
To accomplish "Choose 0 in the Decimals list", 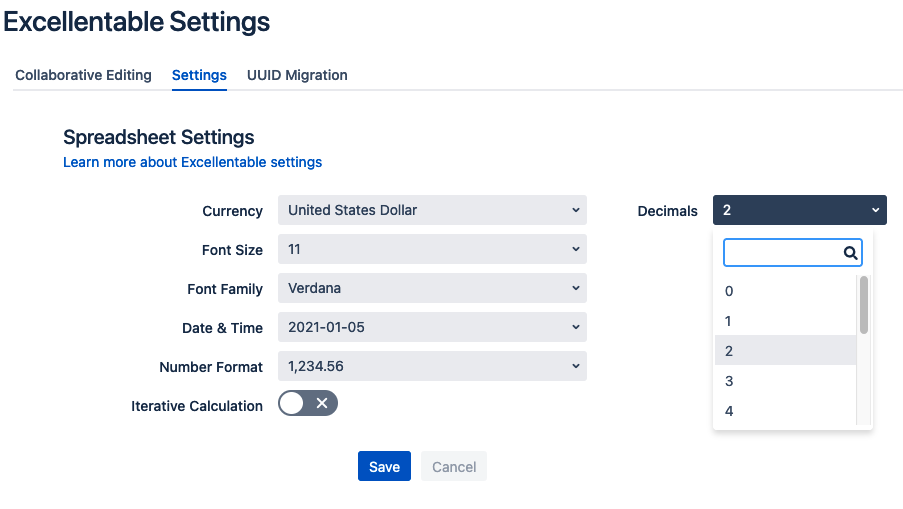I will tap(786, 291).
